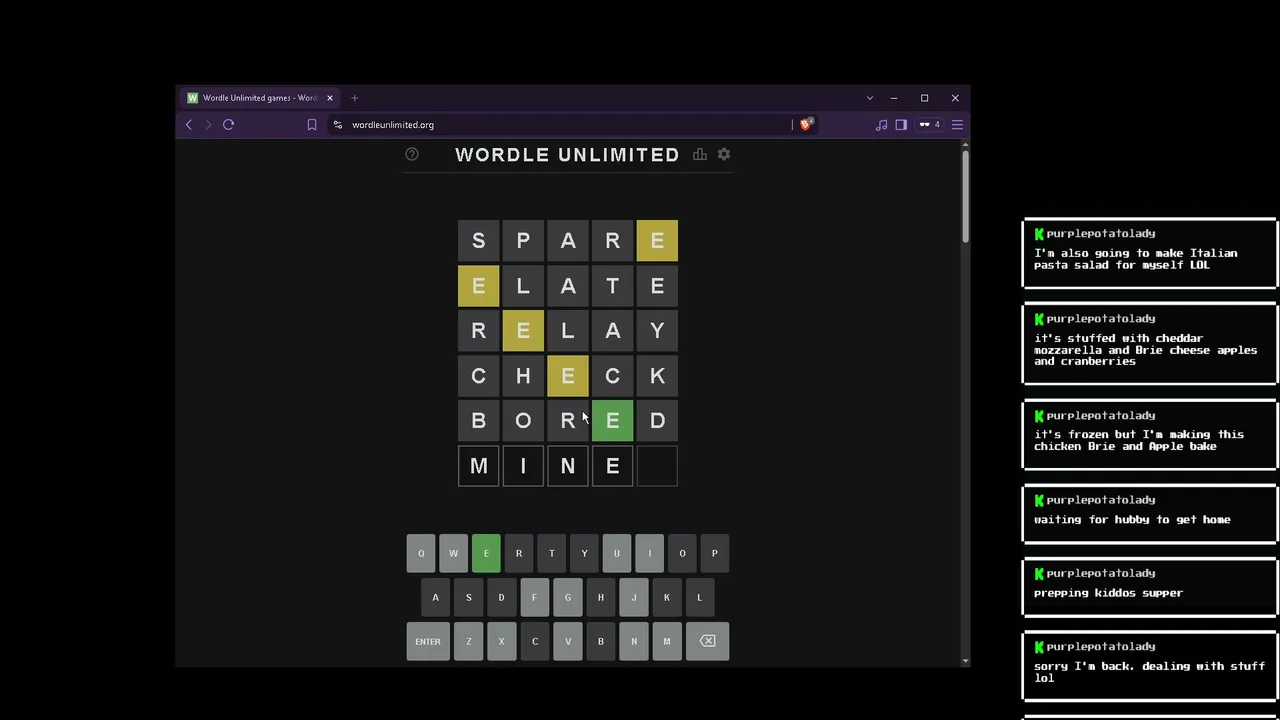Tap the W key on keyboard

[x=453, y=553]
